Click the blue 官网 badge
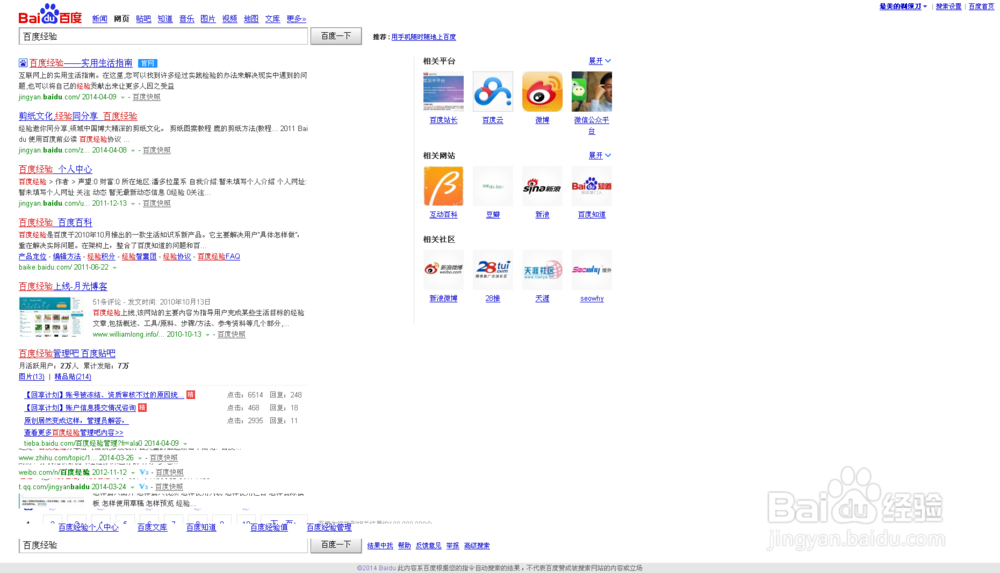The width and height of the screenshot is (1000, 573). 147,63
